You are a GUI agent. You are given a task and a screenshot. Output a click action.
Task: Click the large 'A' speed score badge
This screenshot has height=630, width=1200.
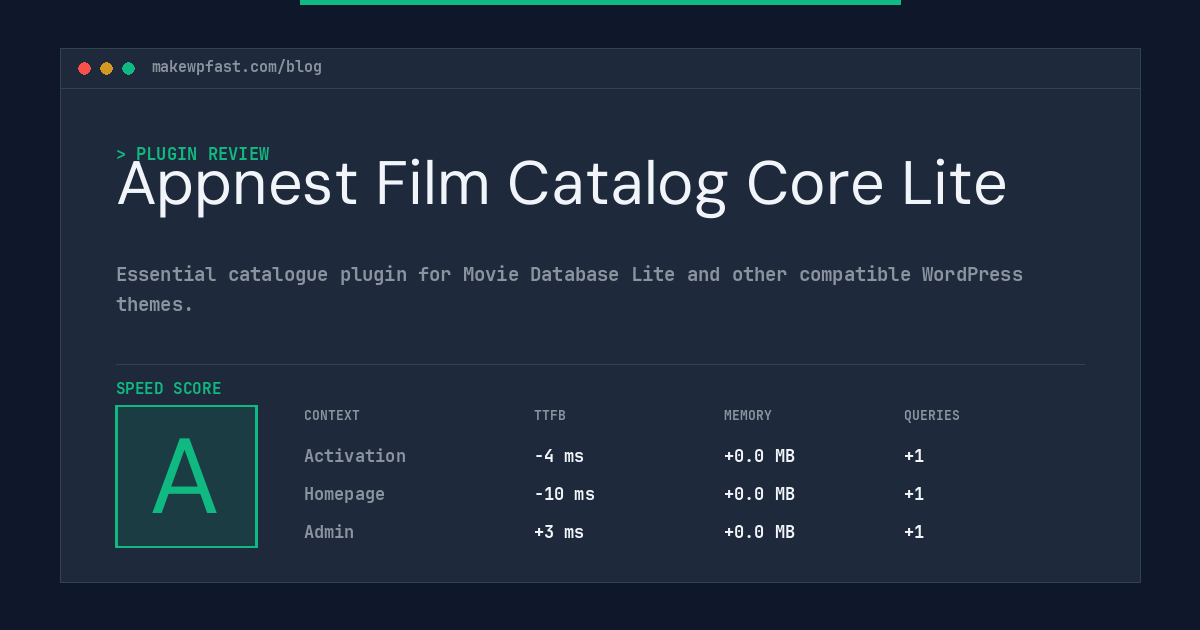tap(186, 476)
